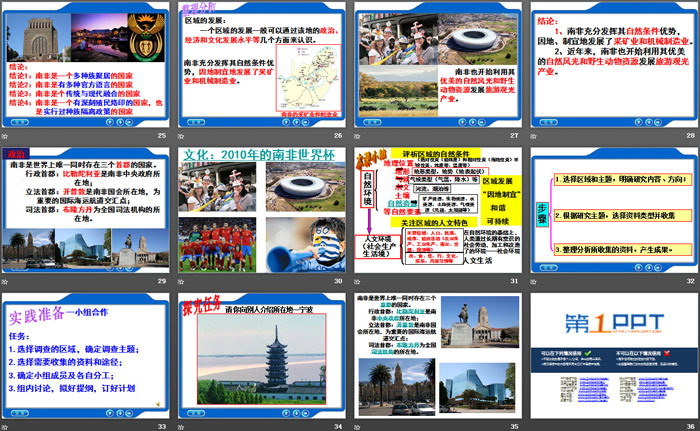Screen dimensions: 700x431
Task: Click the animation star icon under slide 30
Action: (181, 281)
